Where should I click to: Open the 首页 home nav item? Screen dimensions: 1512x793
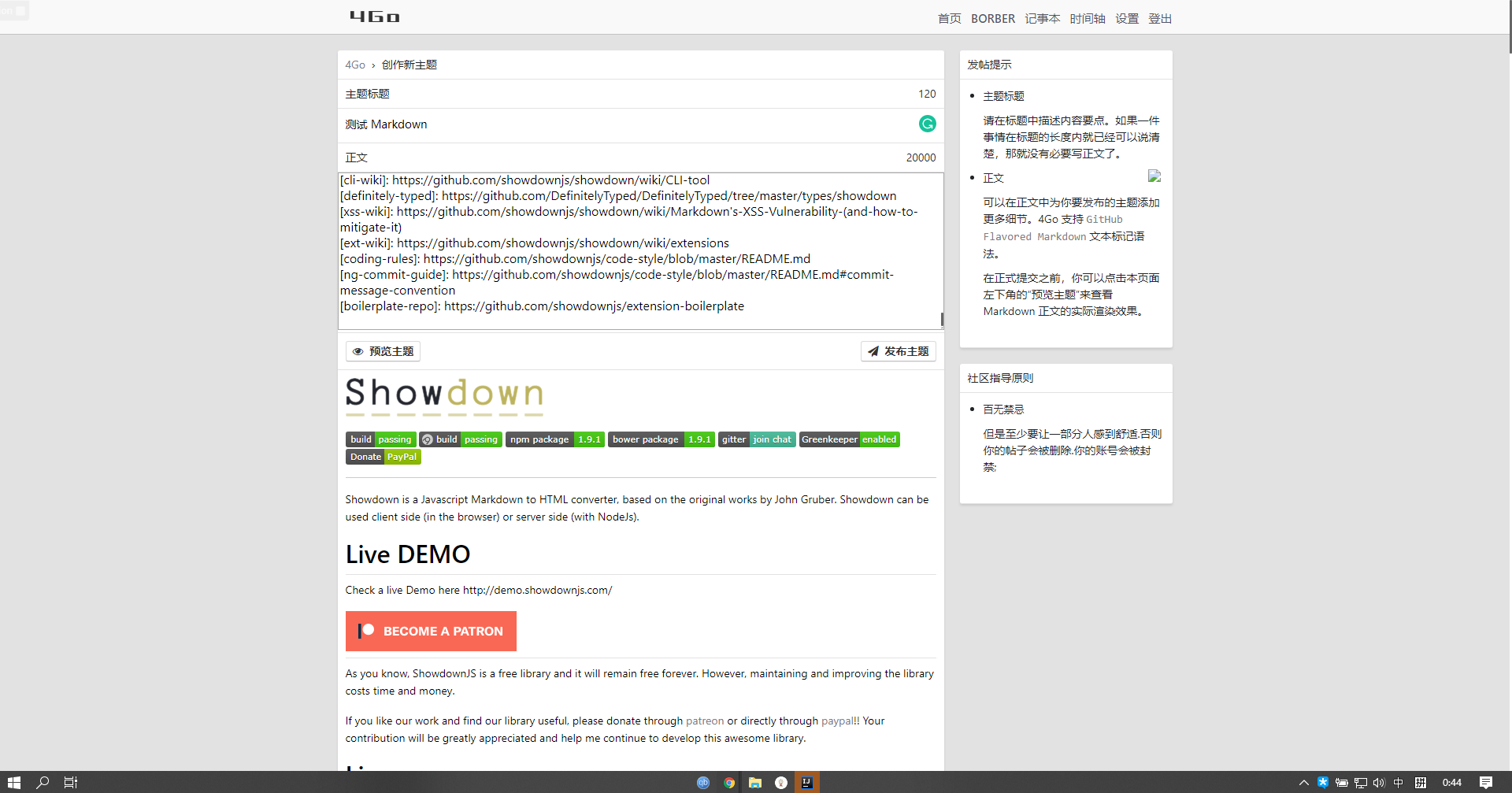point(949,18)
